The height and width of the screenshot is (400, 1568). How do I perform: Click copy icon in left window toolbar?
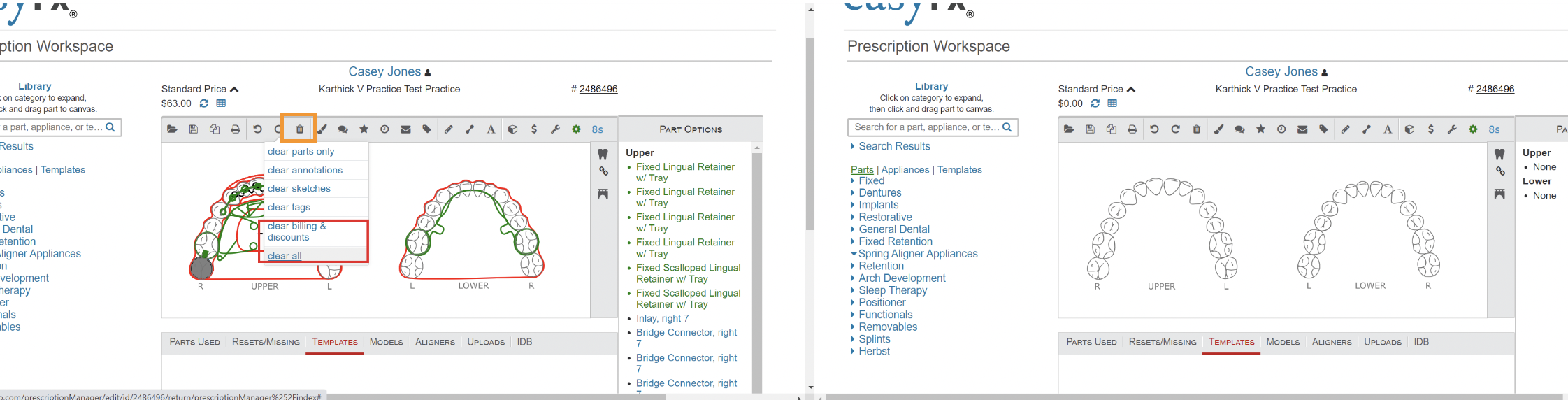(x=215, y=129)
